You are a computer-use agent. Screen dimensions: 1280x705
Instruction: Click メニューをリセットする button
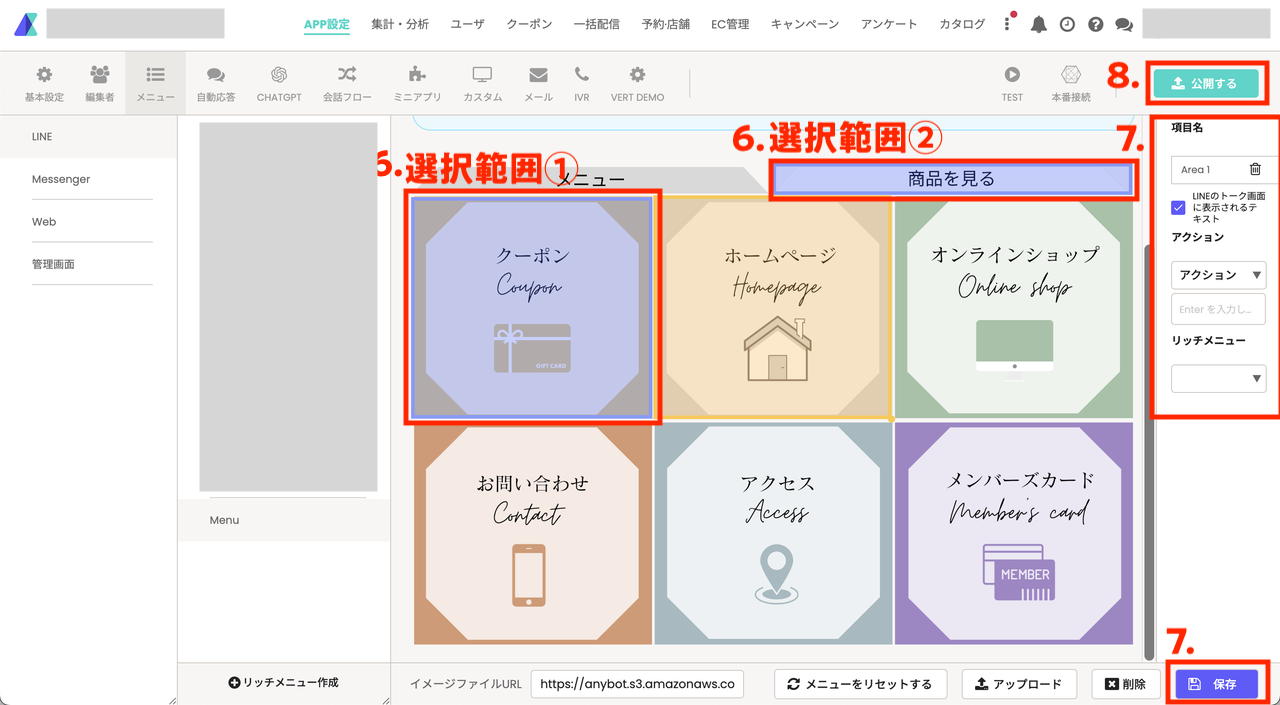[859, 684]
